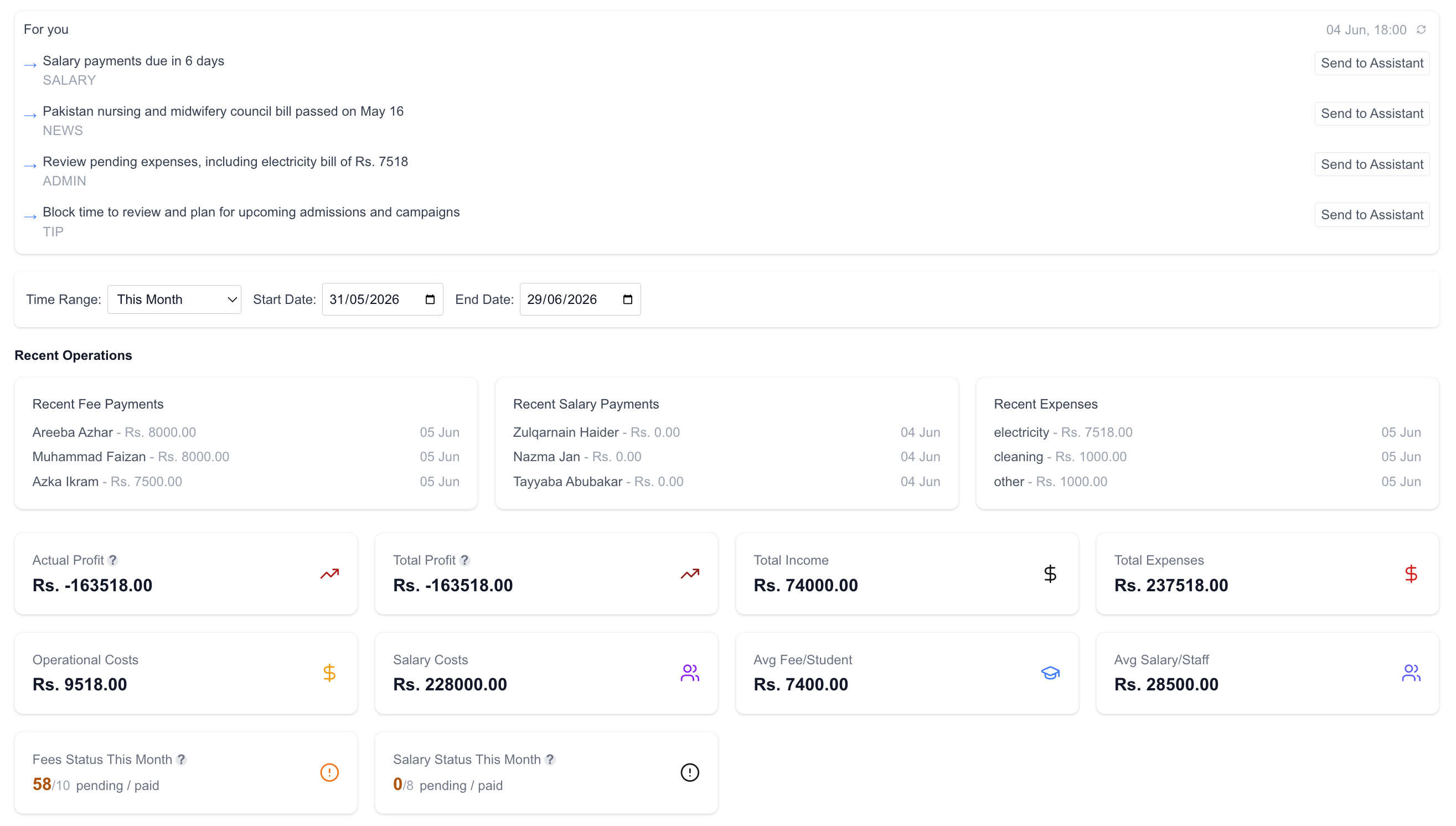Select Zulqarnain Haider salary payment row
This screenshot has height=826, width=1456.
point(726,432)
